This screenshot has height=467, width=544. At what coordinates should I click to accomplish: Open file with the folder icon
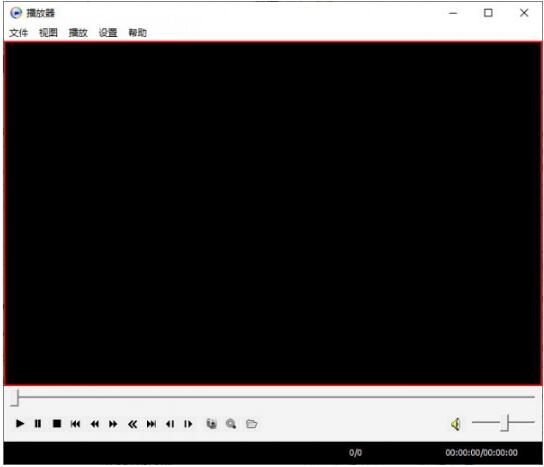(252, 424)
